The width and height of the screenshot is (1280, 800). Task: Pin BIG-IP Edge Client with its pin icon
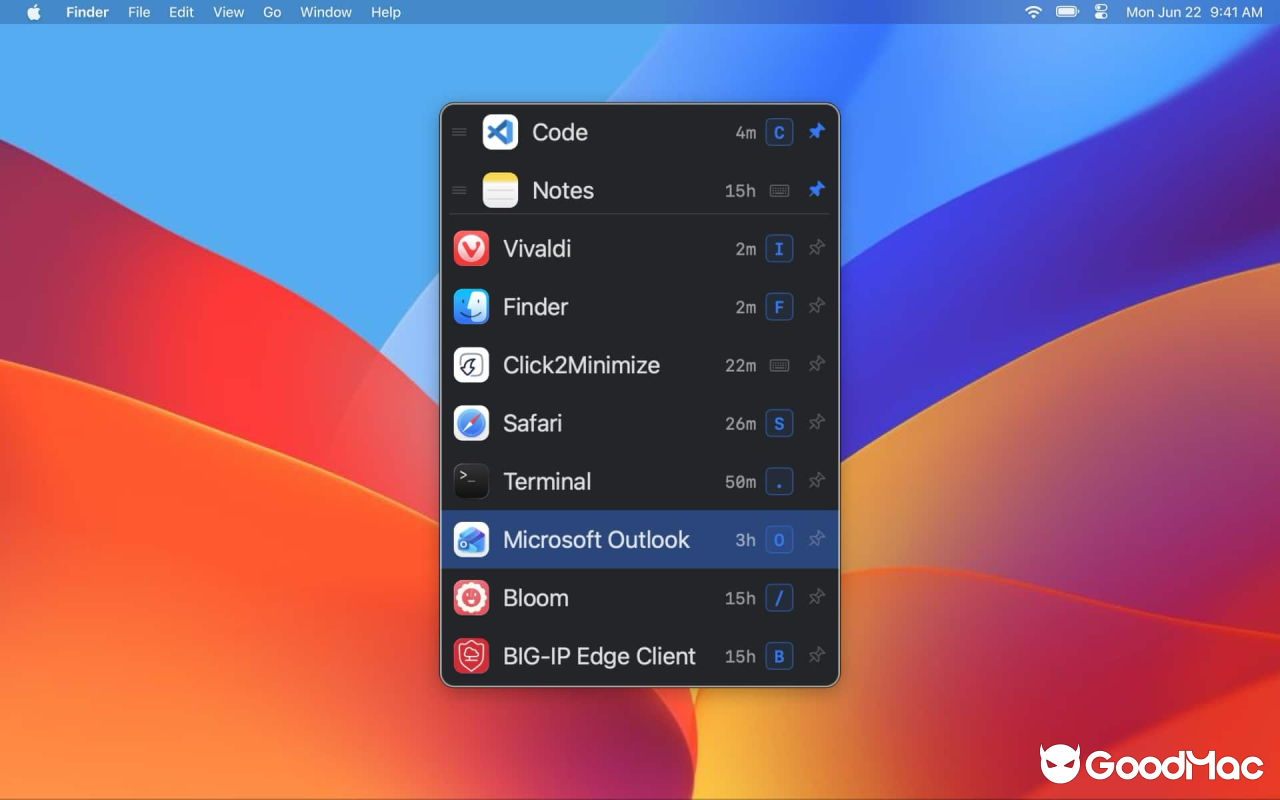(x=817, y=655)
